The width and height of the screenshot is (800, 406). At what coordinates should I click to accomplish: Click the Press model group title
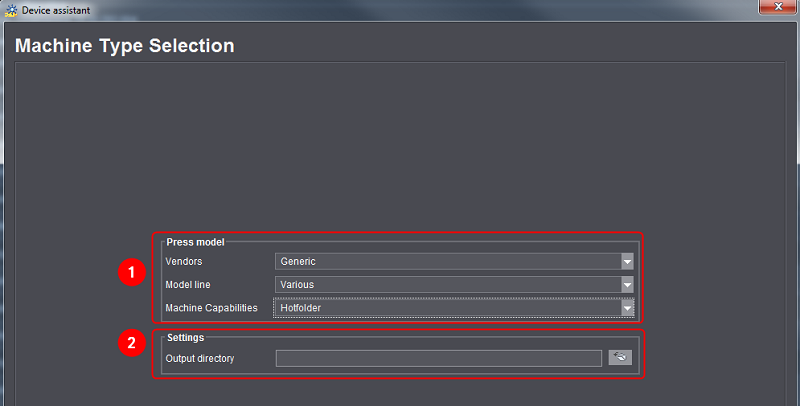pos(196,242)
